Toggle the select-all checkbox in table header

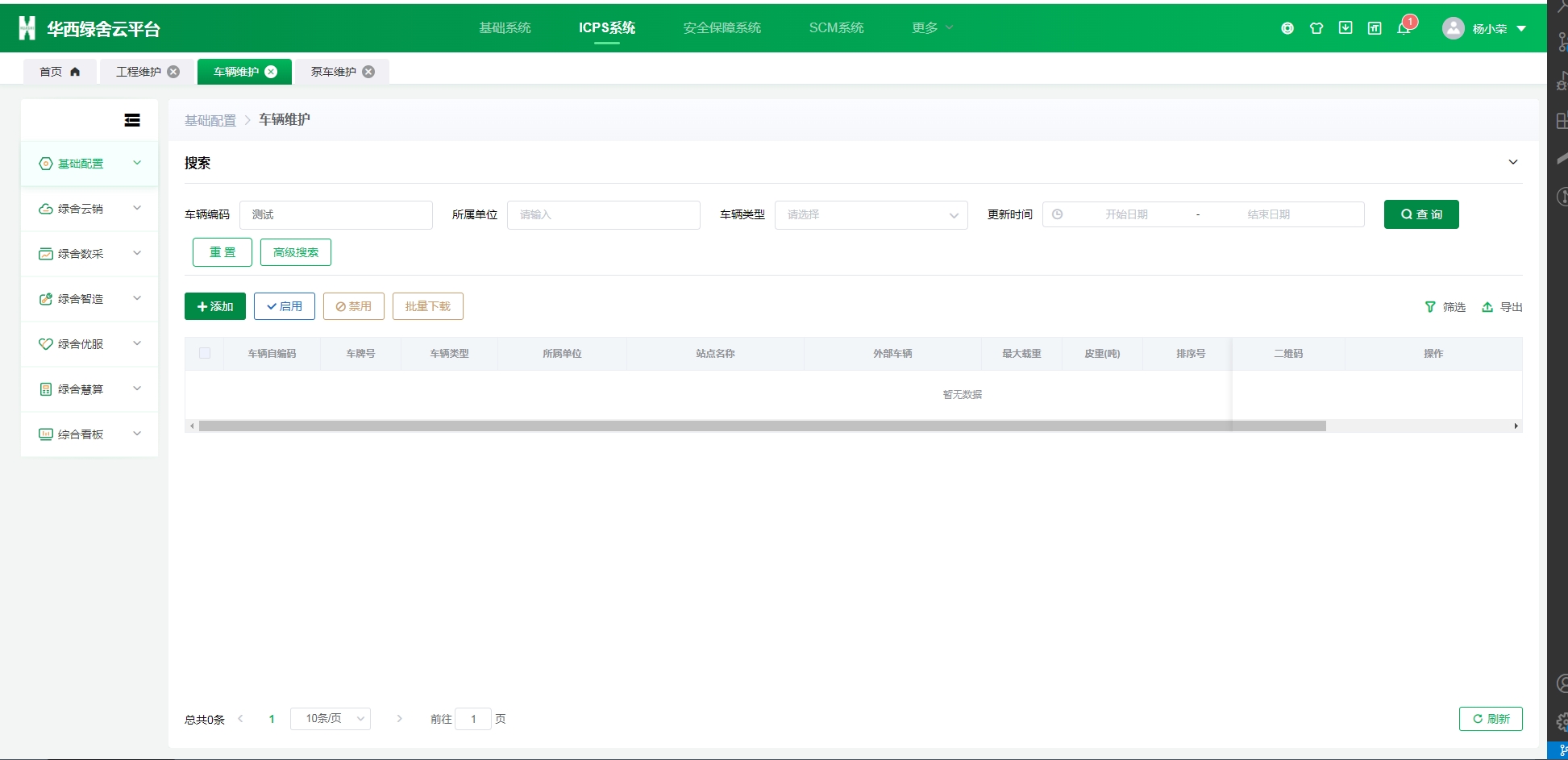pyautogui.click(x=205, y=353)
